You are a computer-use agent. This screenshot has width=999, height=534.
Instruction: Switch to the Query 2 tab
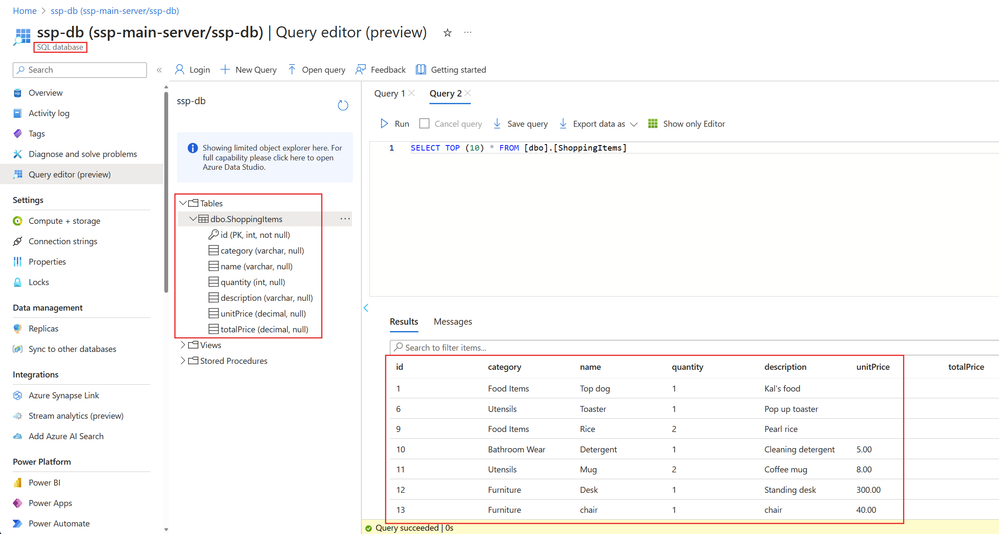click(445, 93)
